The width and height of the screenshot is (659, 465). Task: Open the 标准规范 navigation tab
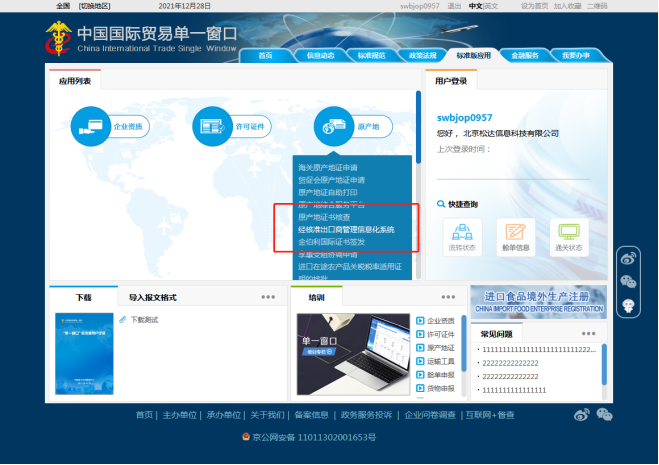point(372,55)
